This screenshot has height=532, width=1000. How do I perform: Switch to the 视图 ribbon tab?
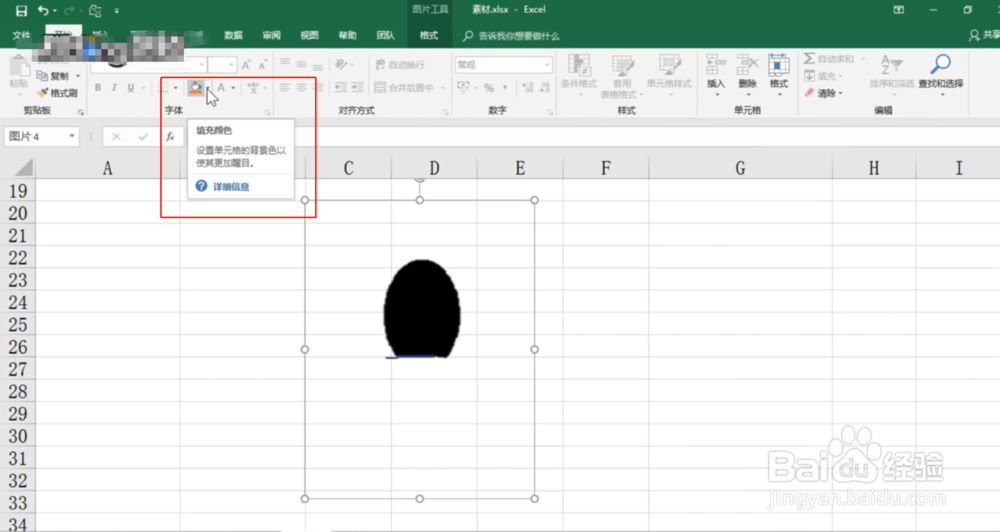[x=309, y=35]
